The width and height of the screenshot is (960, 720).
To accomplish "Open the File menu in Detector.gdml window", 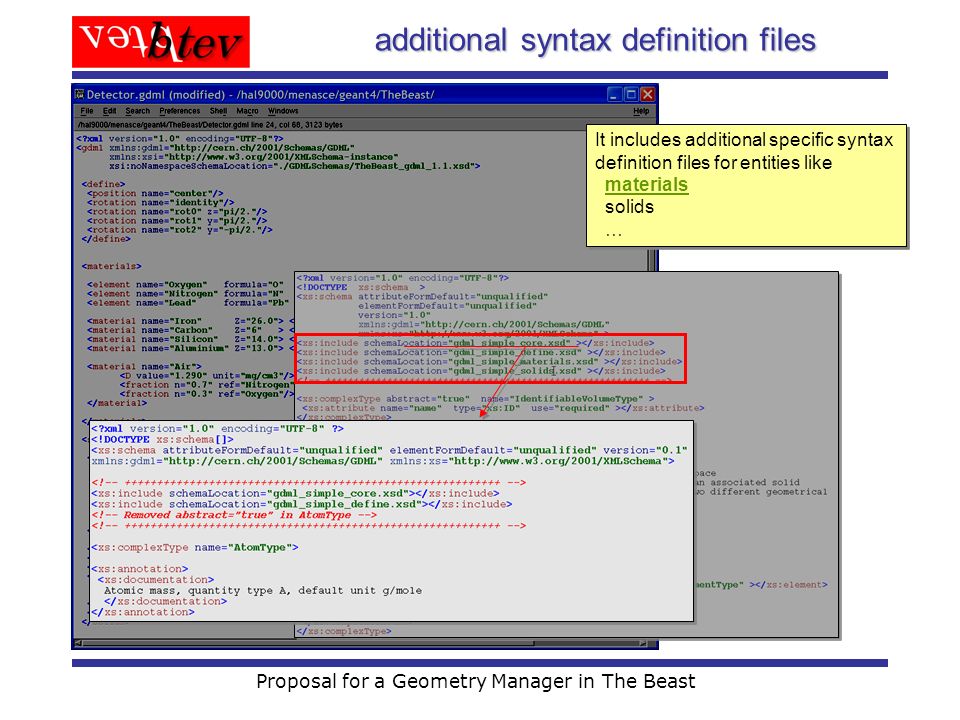I will point(86,111).
